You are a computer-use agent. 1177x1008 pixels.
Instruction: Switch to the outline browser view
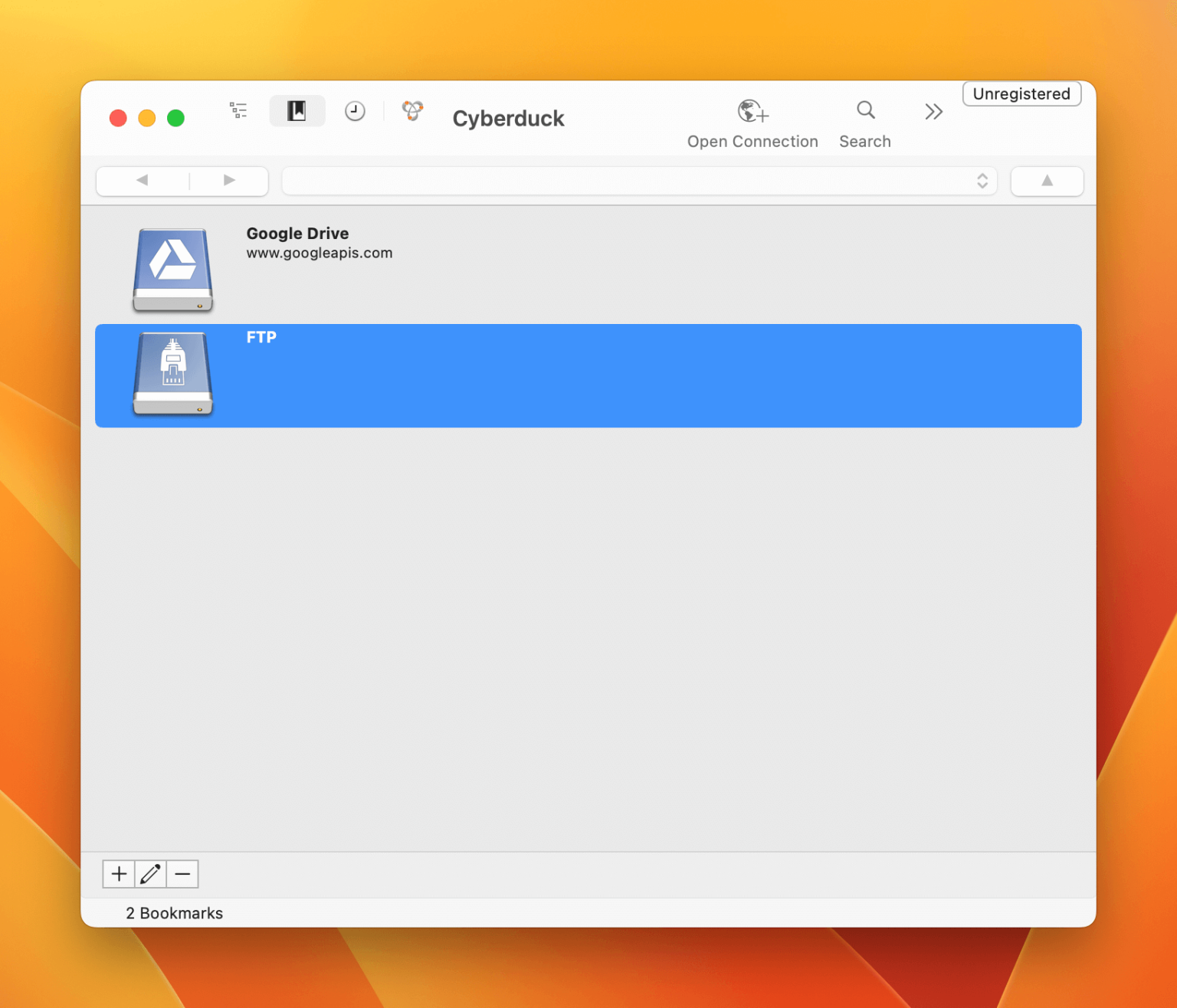point(238,111)
